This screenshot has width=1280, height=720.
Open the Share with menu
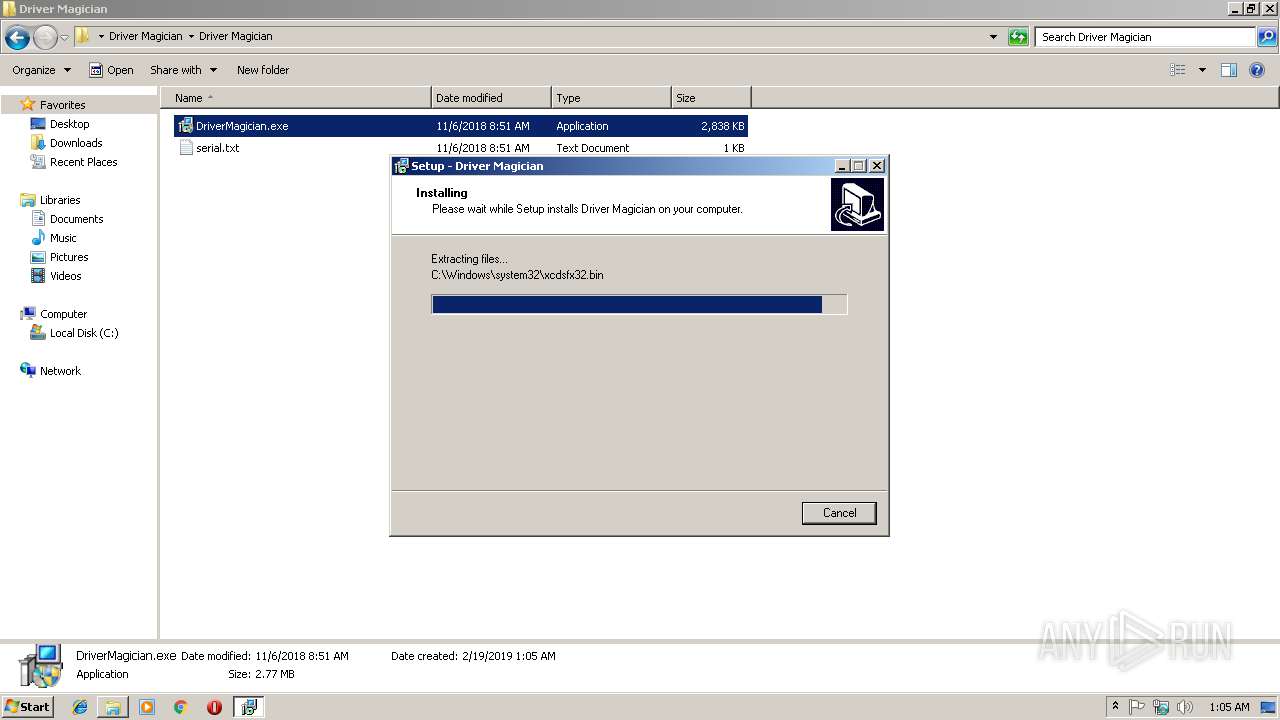(183, 70)
